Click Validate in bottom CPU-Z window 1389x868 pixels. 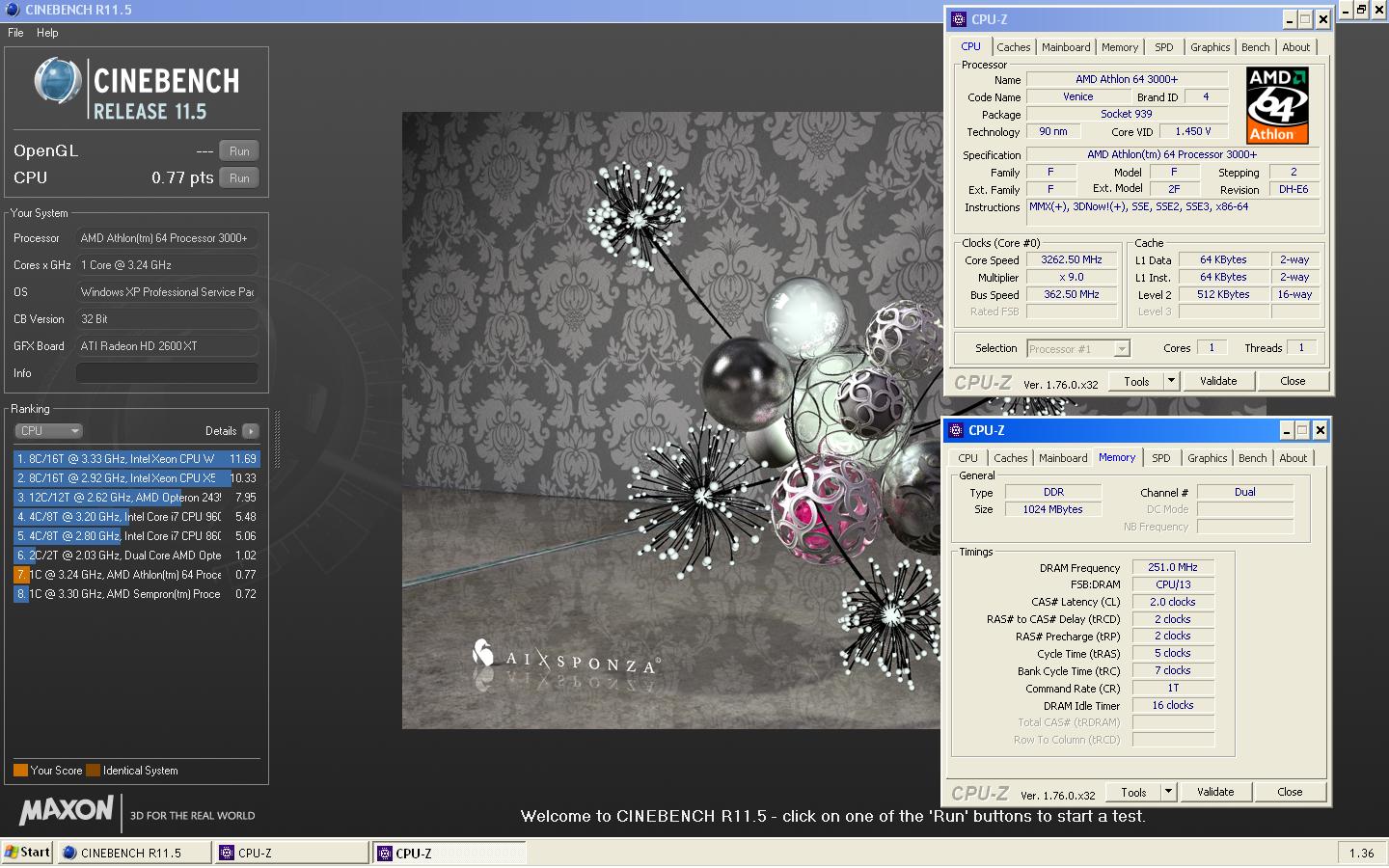click(x=1215, y=793)
